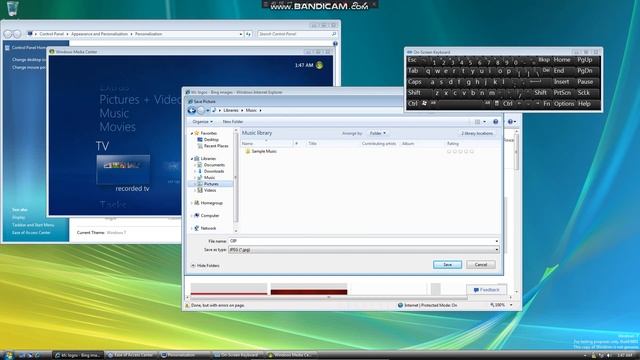Collapse the Favorites group

point(192,133)
